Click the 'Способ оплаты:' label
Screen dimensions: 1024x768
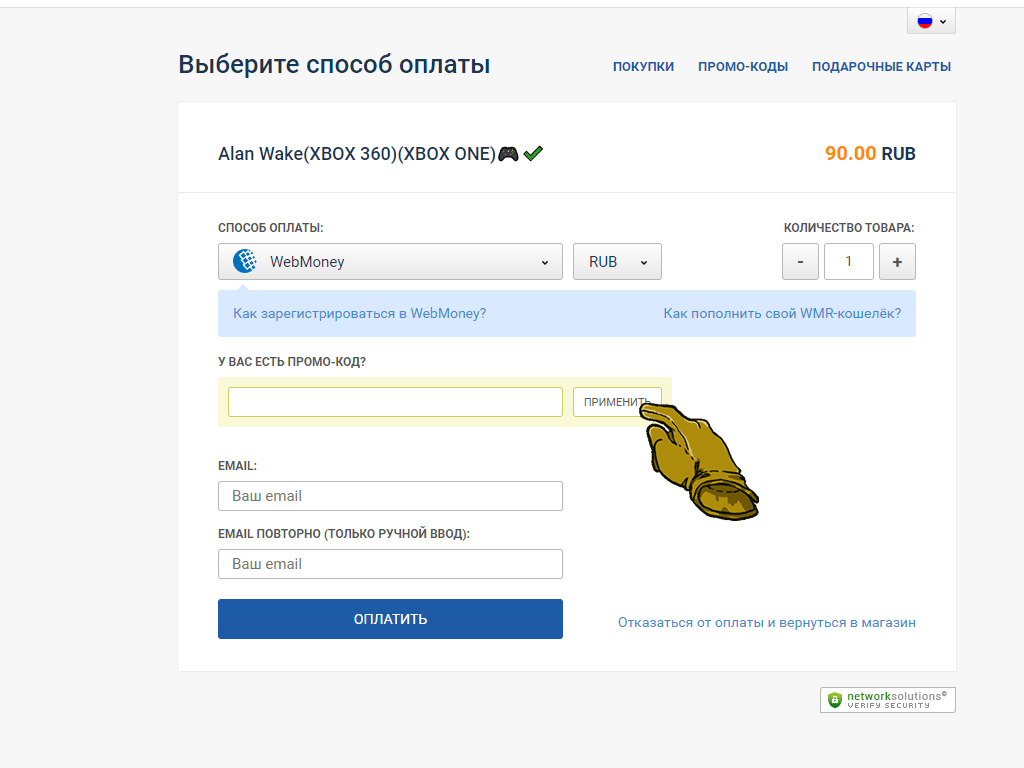[x=270, y=228]
